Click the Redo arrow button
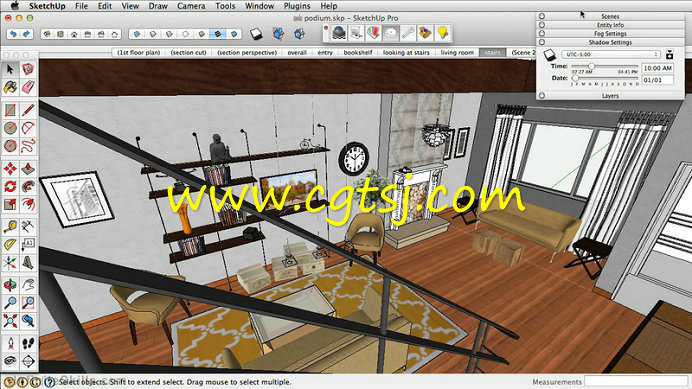Screen dimensions: 692x389 (26, 34)
